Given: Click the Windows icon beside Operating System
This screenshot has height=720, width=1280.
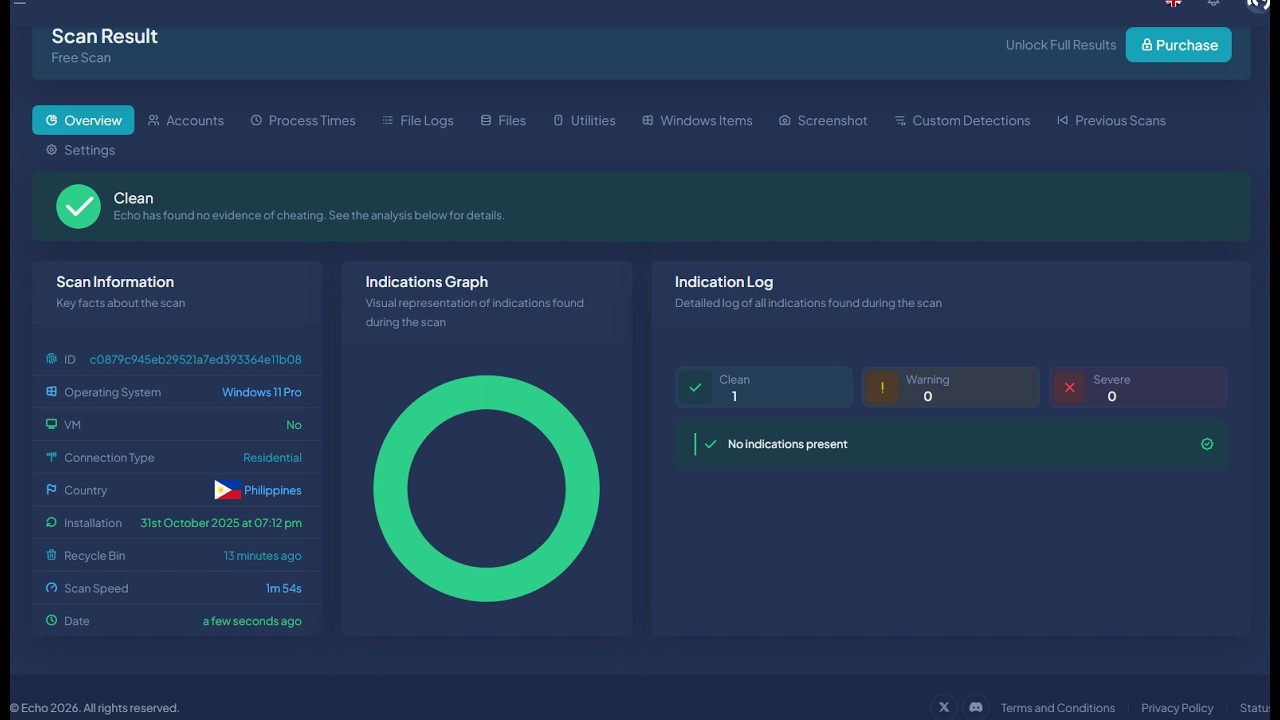Looking at the screenshot, I should click(x=51, y=392).
